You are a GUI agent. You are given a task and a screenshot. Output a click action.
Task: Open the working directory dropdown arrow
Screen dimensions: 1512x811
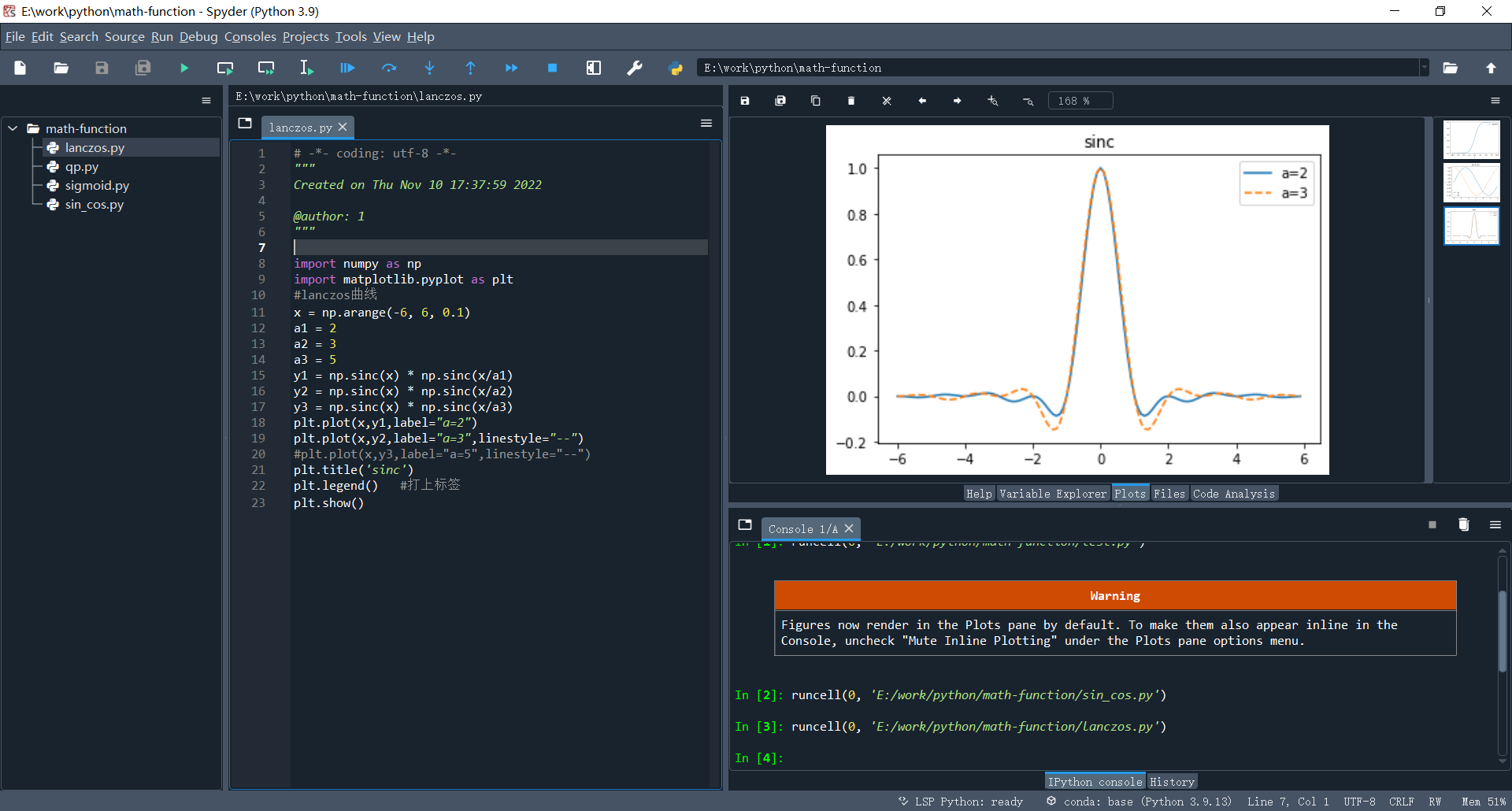click(1424, 68)
